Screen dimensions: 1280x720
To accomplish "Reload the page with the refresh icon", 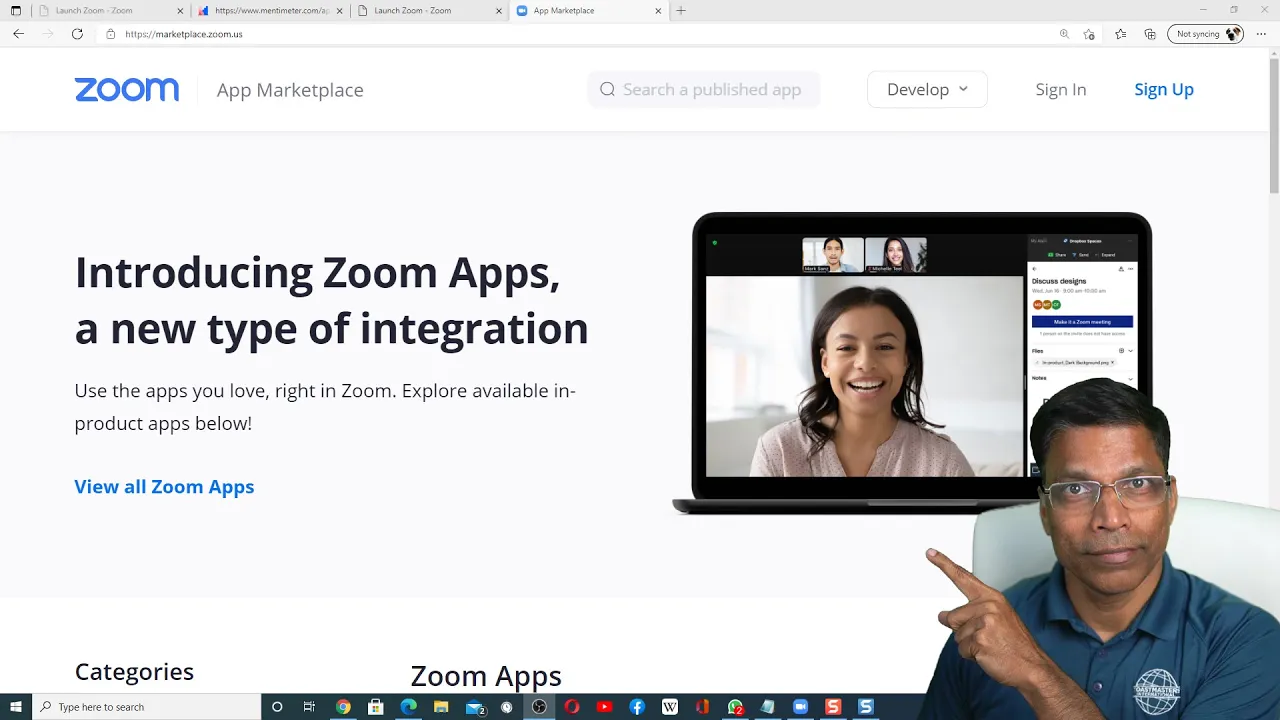I will click(x=77, y=34).
